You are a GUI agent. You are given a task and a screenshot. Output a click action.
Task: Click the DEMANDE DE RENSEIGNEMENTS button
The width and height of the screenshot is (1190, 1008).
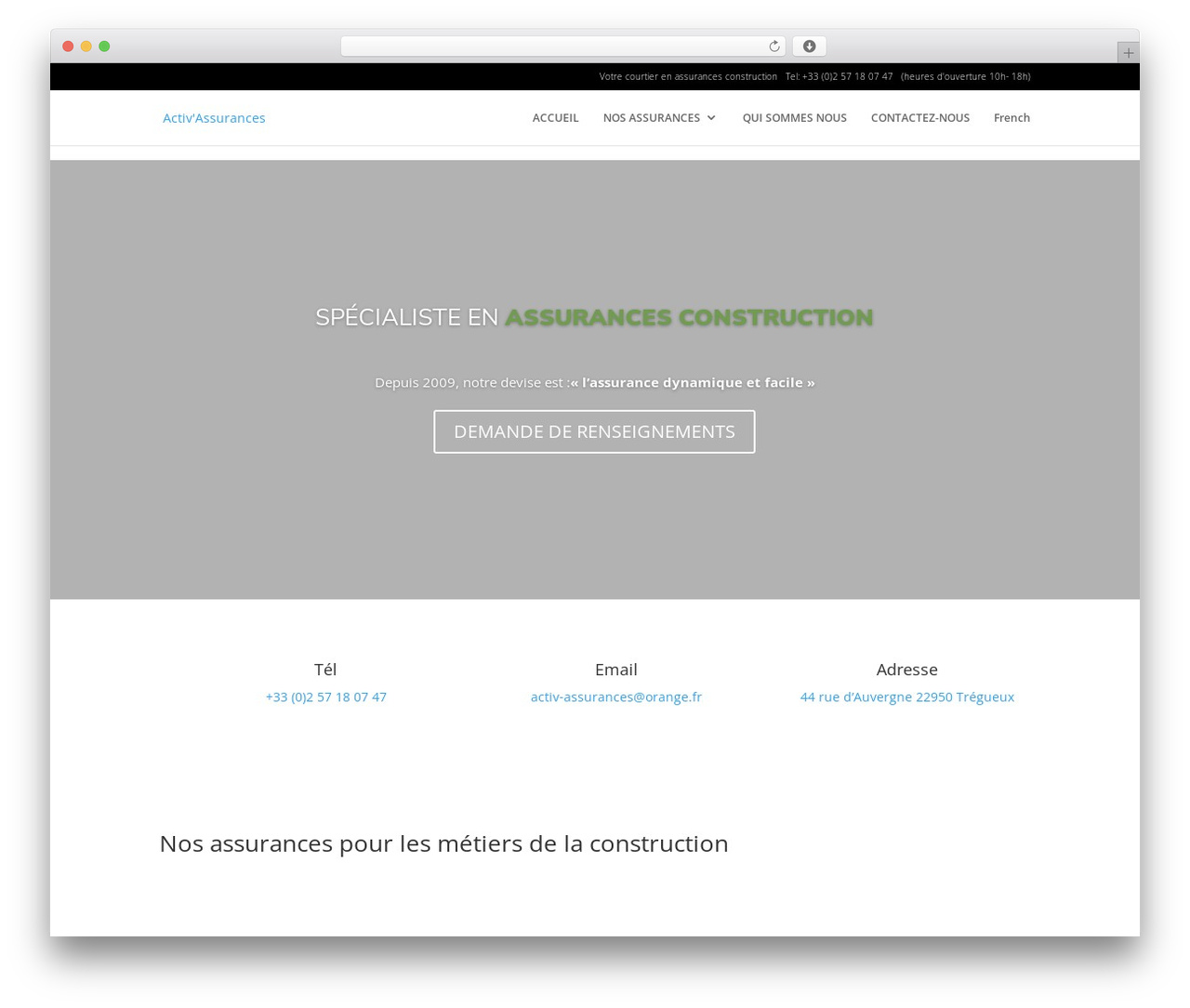point(594,431)
